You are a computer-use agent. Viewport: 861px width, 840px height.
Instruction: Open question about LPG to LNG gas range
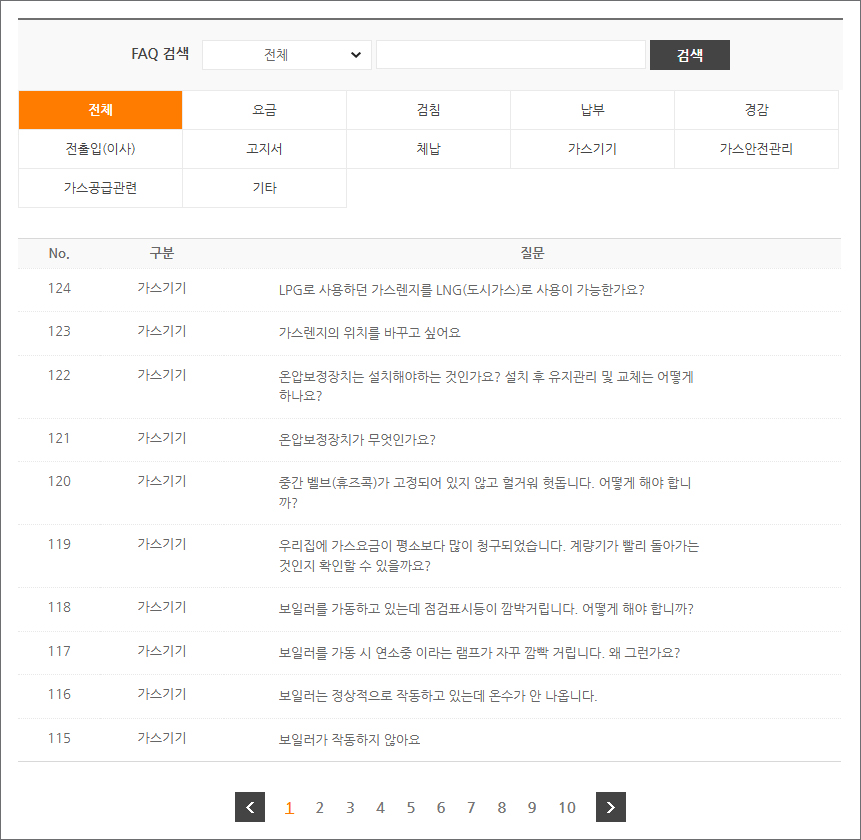[x=461, y=290]
